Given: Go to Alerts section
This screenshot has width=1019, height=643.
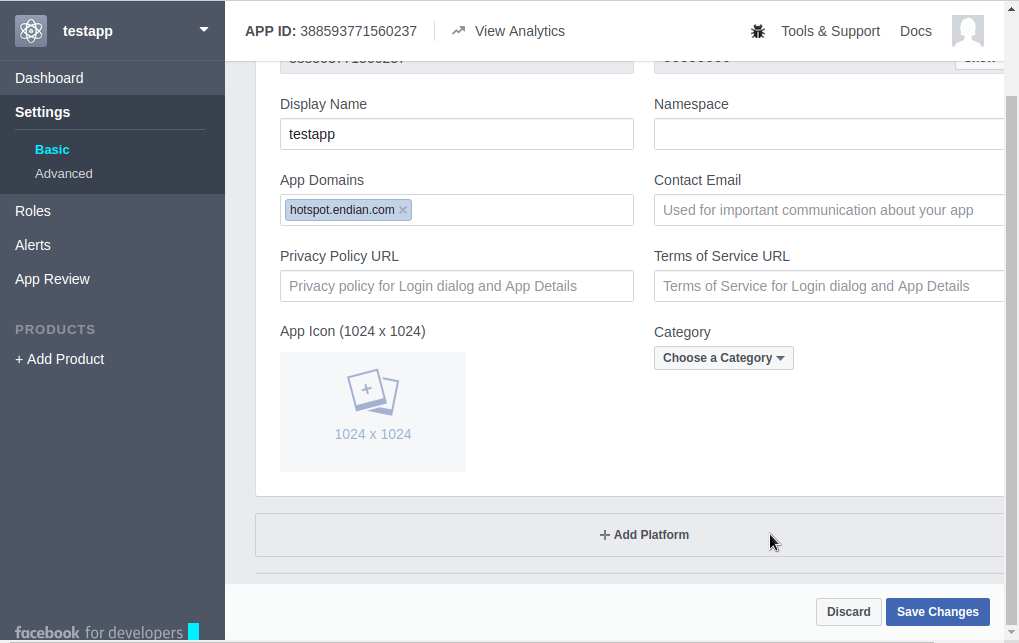Looking at the screenshot, I should (33, 245).
